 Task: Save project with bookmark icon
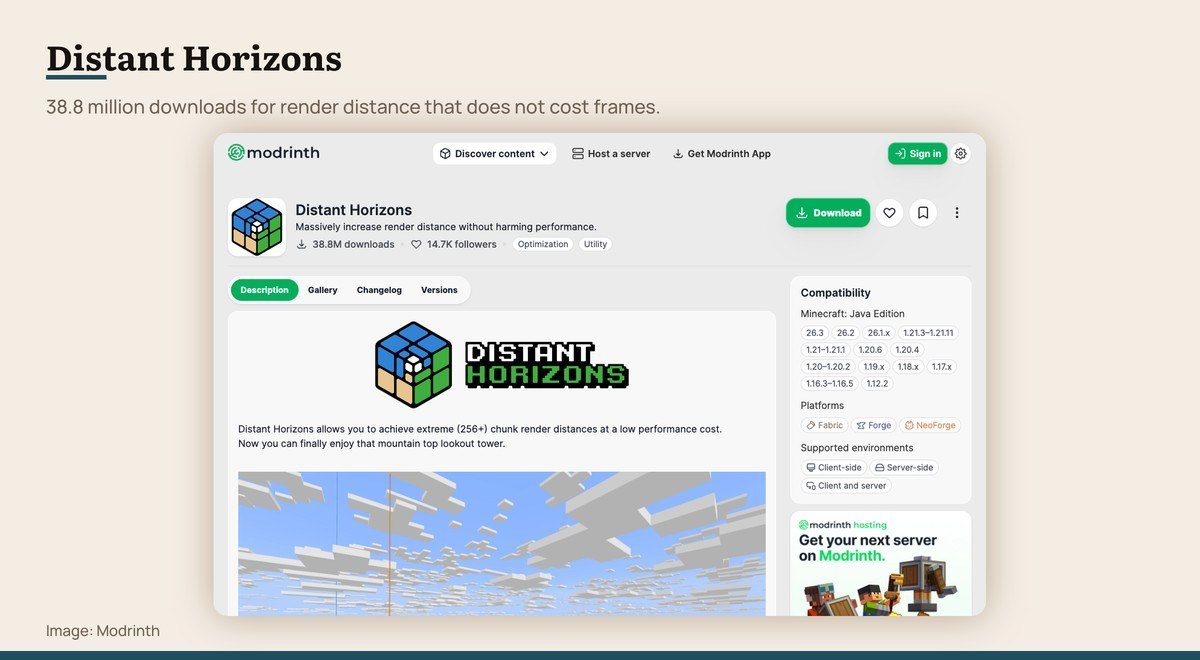click(x=923, y=213)
